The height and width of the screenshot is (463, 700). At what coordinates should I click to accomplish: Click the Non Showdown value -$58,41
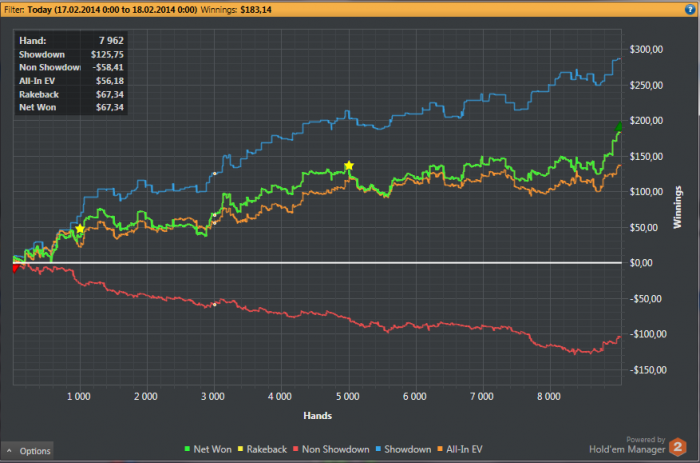(108, 67)
